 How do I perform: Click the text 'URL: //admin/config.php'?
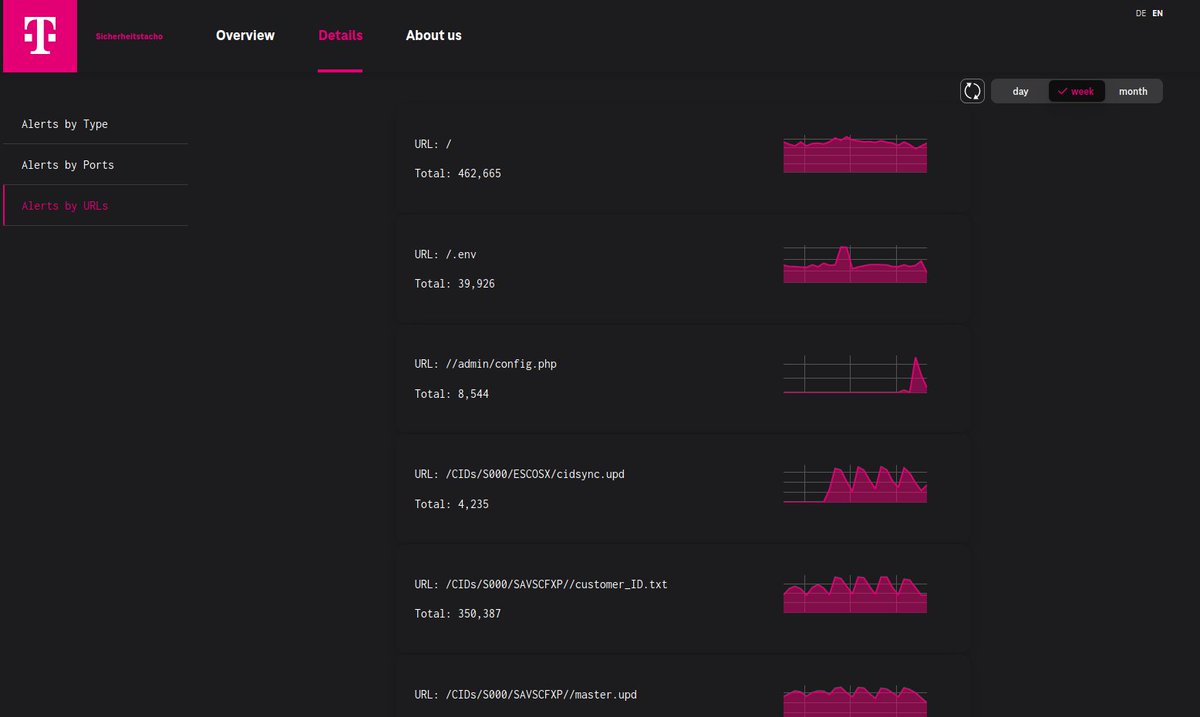pyautogui.click(x=485, y=364)
